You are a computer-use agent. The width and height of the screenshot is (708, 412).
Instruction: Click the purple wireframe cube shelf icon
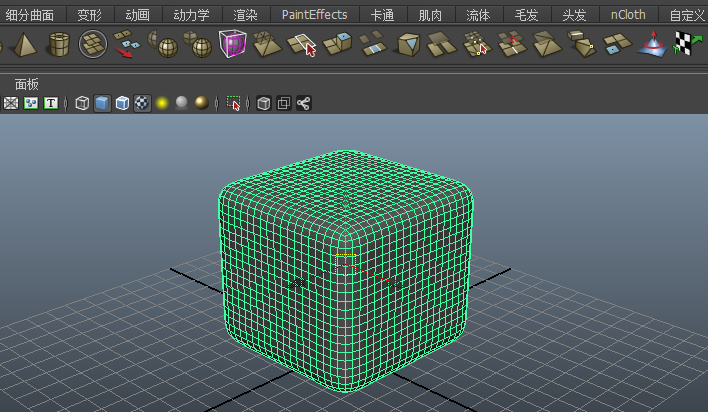tap(233, 44)
